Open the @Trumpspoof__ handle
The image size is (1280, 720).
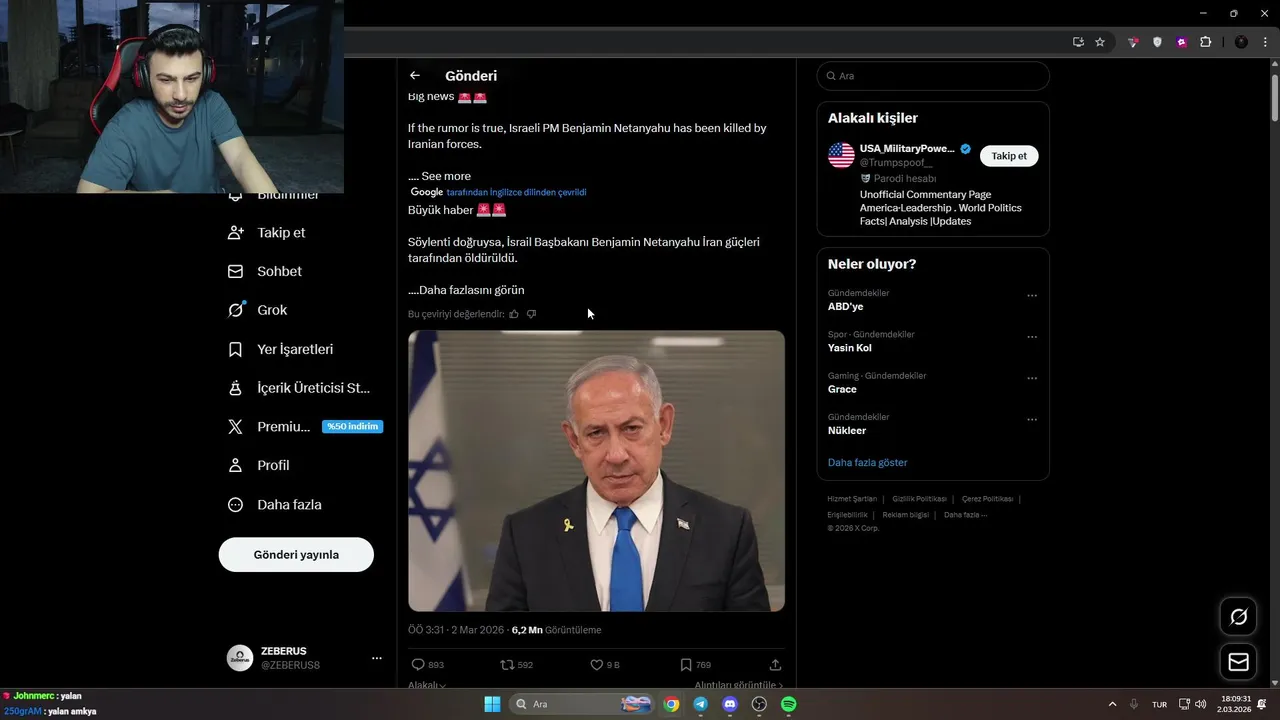click(896, 162)
